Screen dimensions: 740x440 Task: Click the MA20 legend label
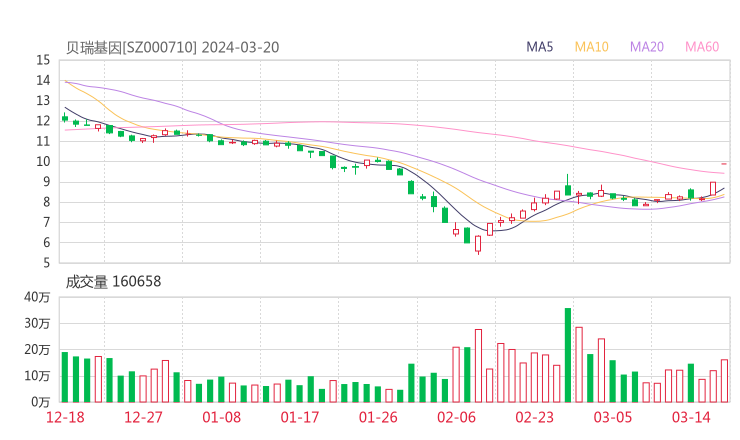point(647,47)
